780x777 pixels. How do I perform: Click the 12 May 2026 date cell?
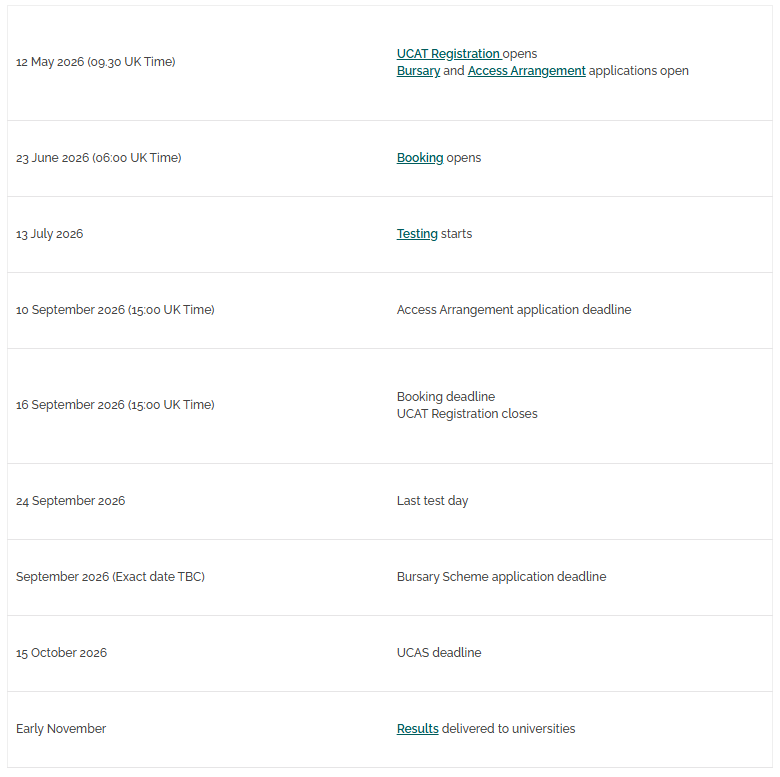click(x=95, y=62)
